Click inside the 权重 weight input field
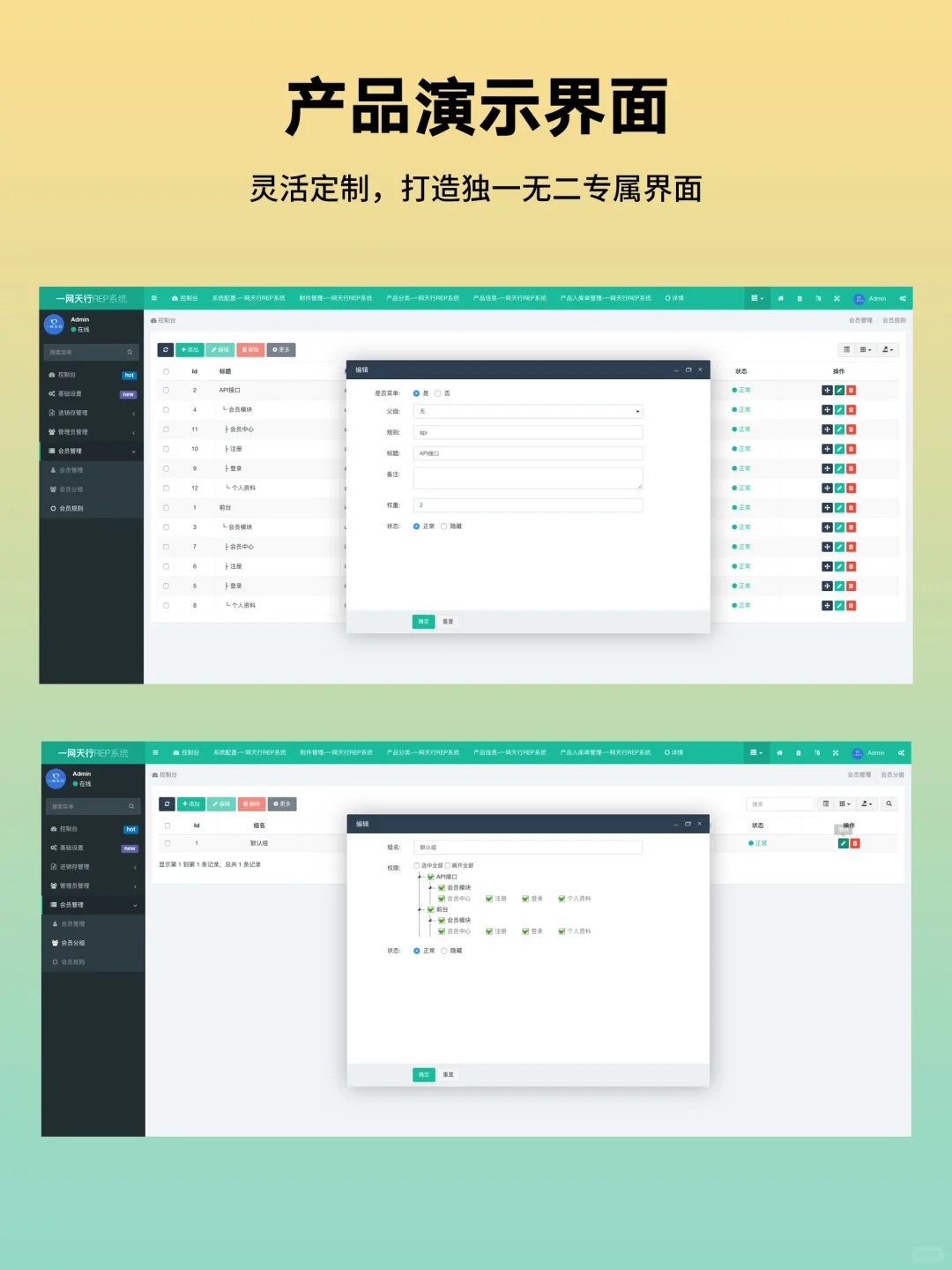This screenshot has width=952, height=1270. (527, 504)
